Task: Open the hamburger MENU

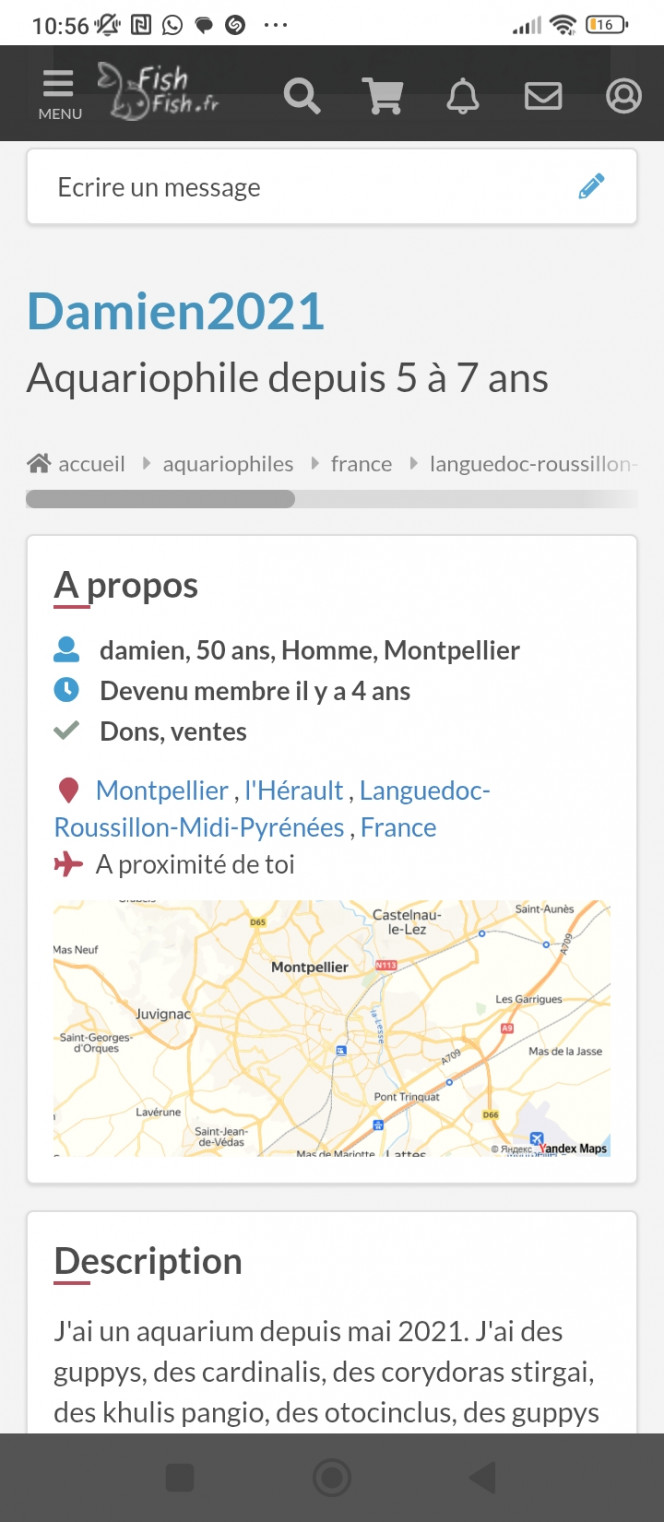Action: pyautogui.click(x=59, y=95)
